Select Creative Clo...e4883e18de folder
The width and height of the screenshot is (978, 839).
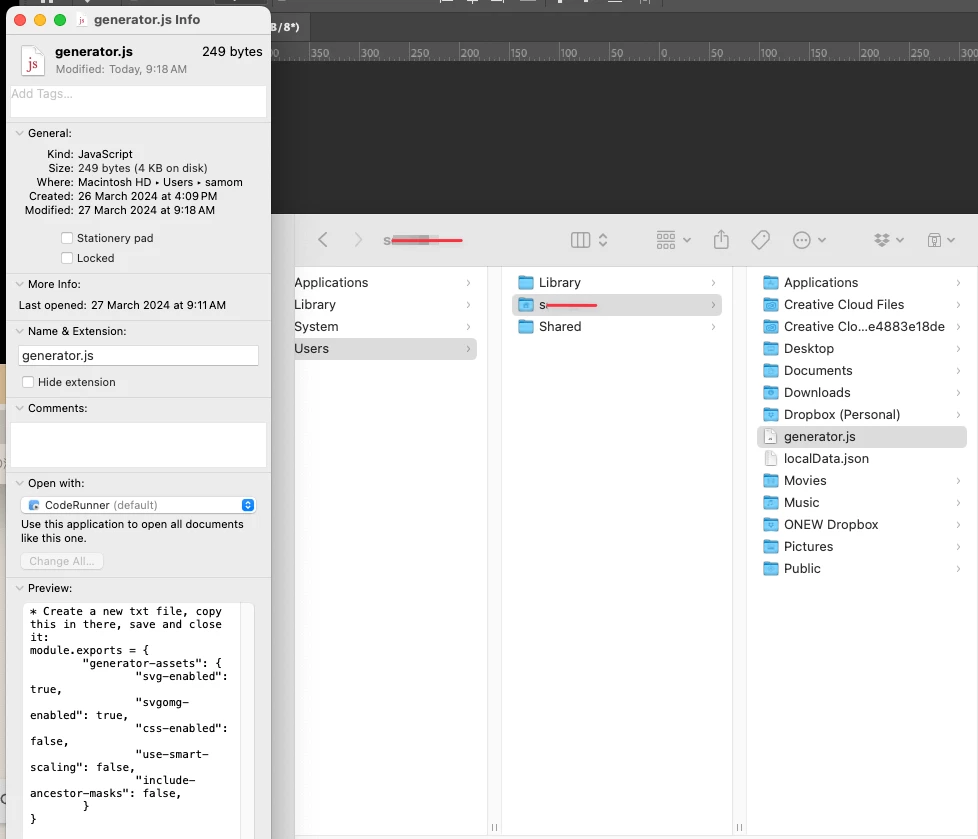(861, 326)
